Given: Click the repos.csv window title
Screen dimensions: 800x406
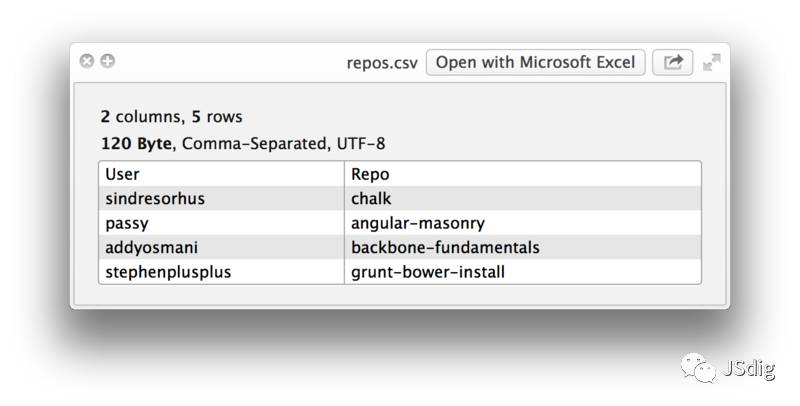Looking at the screenshot, I should click(382, 62).
